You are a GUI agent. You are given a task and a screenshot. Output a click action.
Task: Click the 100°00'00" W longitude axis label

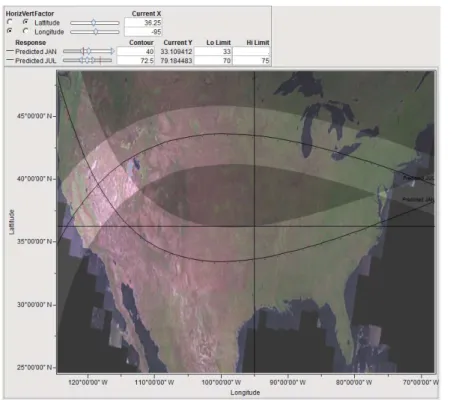221,382
